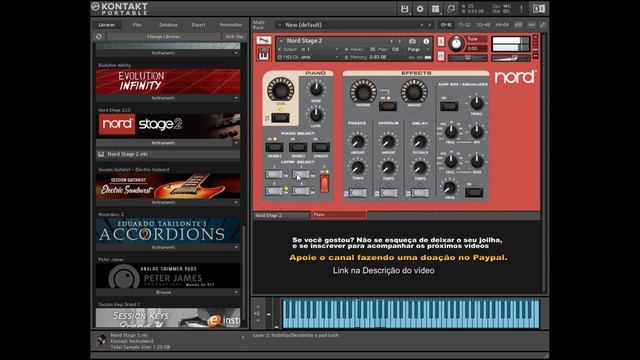Open Kontakt options gear icon

tap(420, 9)
